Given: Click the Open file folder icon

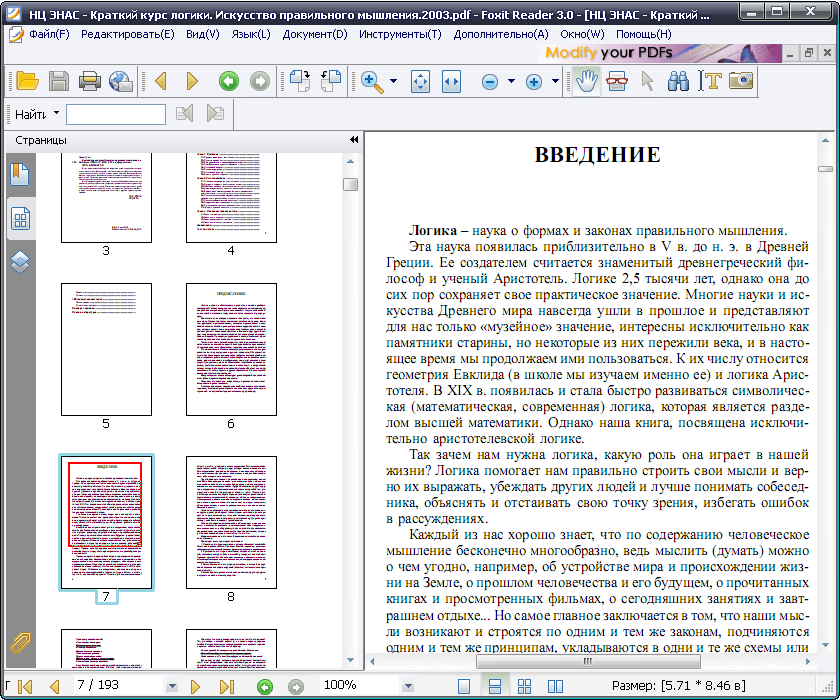Looking at the screenshot, I should point(26,82).
